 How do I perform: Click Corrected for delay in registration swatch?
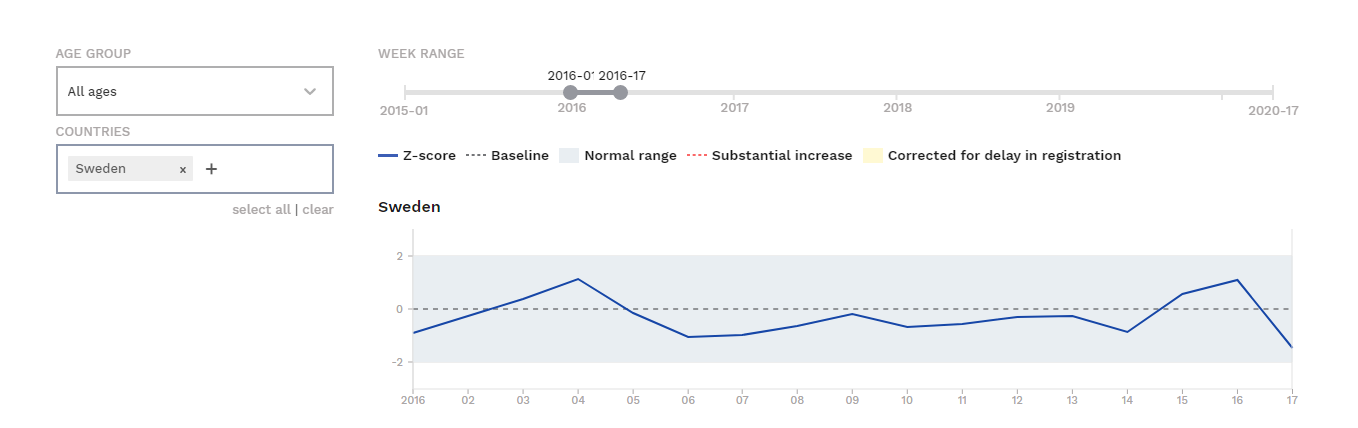[873, 156]
